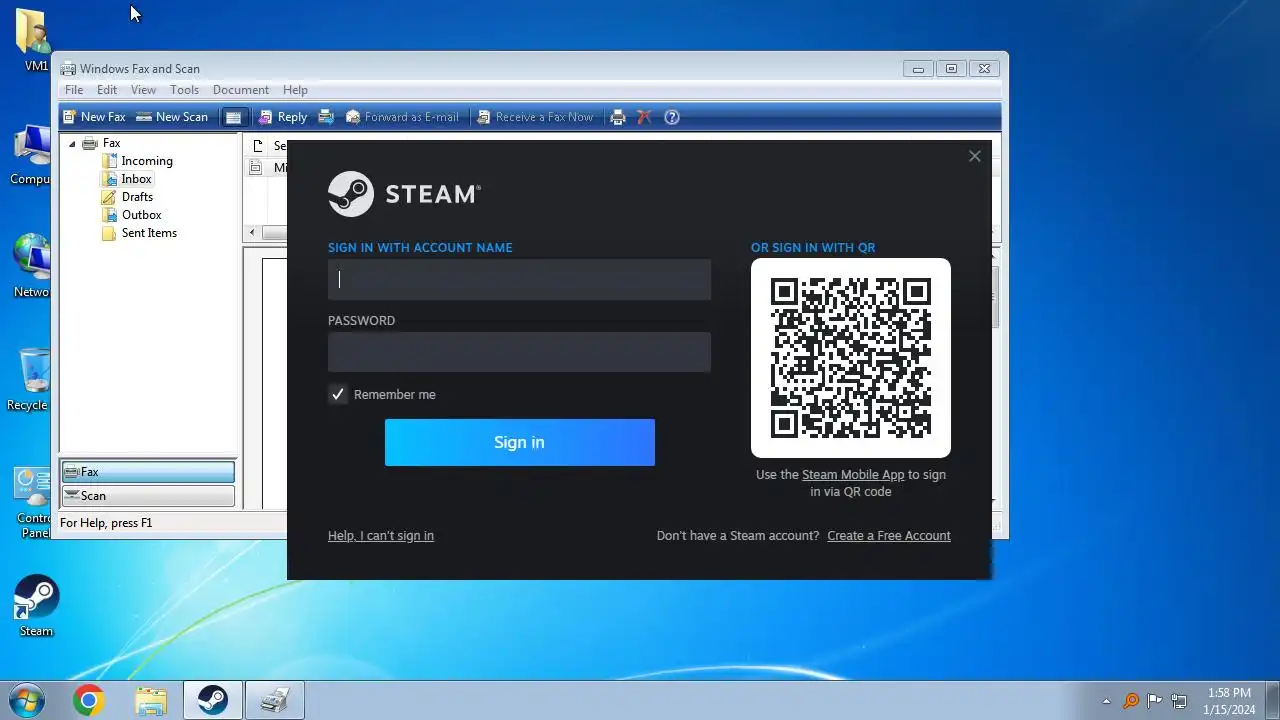Viewport: 1280px width, 720px height.
Task: Click the Reply toolbar button
Action: (x=283, y=117)
